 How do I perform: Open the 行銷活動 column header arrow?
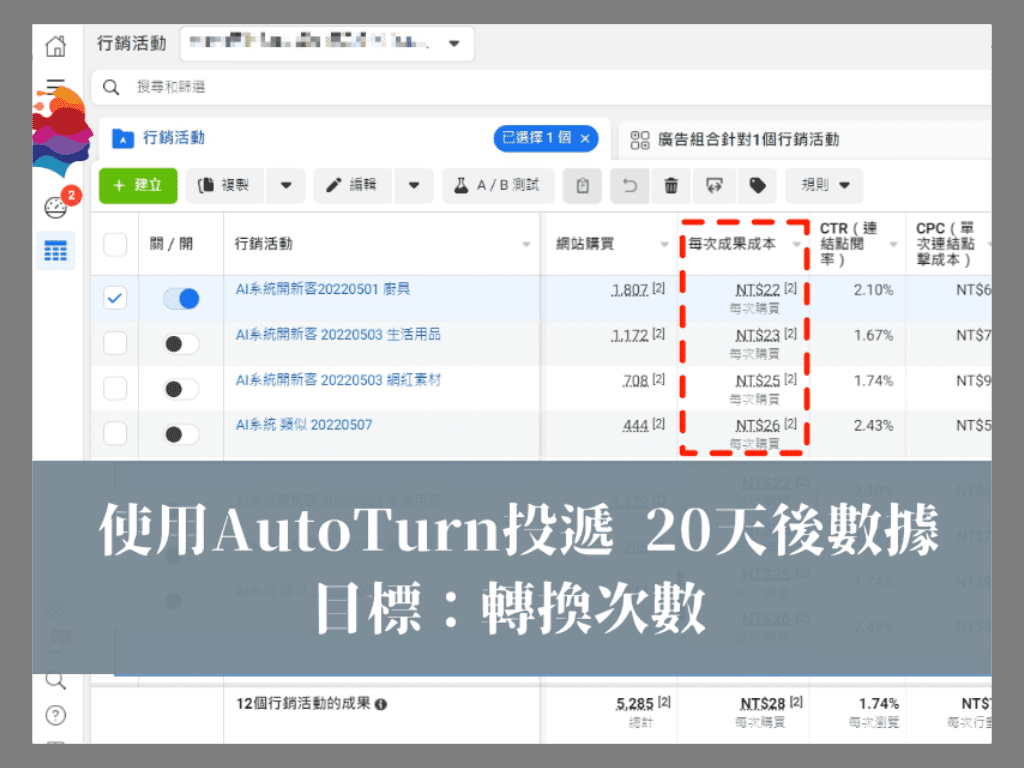click(526, 245)
